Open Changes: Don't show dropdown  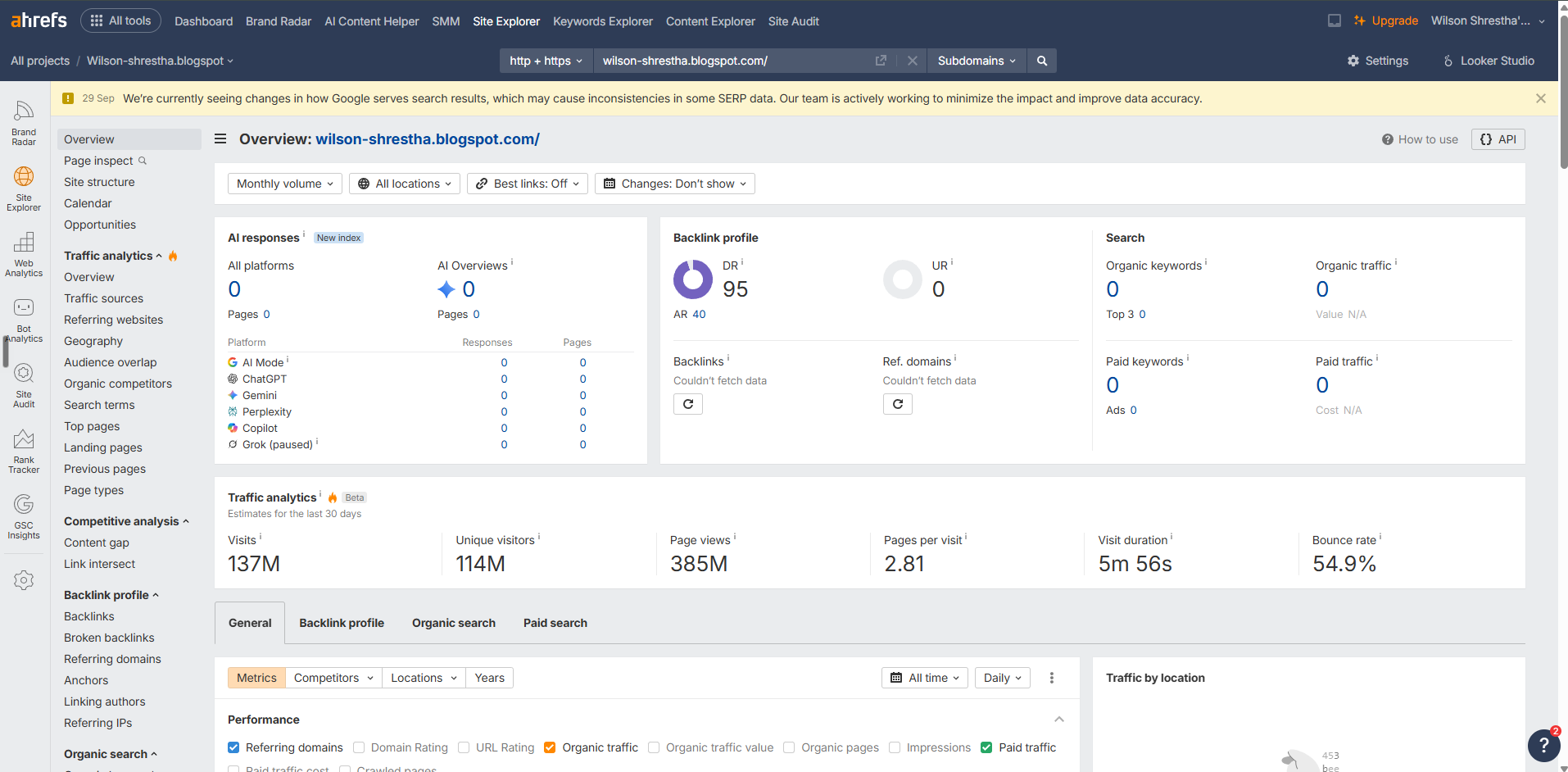tap(675, 184)
